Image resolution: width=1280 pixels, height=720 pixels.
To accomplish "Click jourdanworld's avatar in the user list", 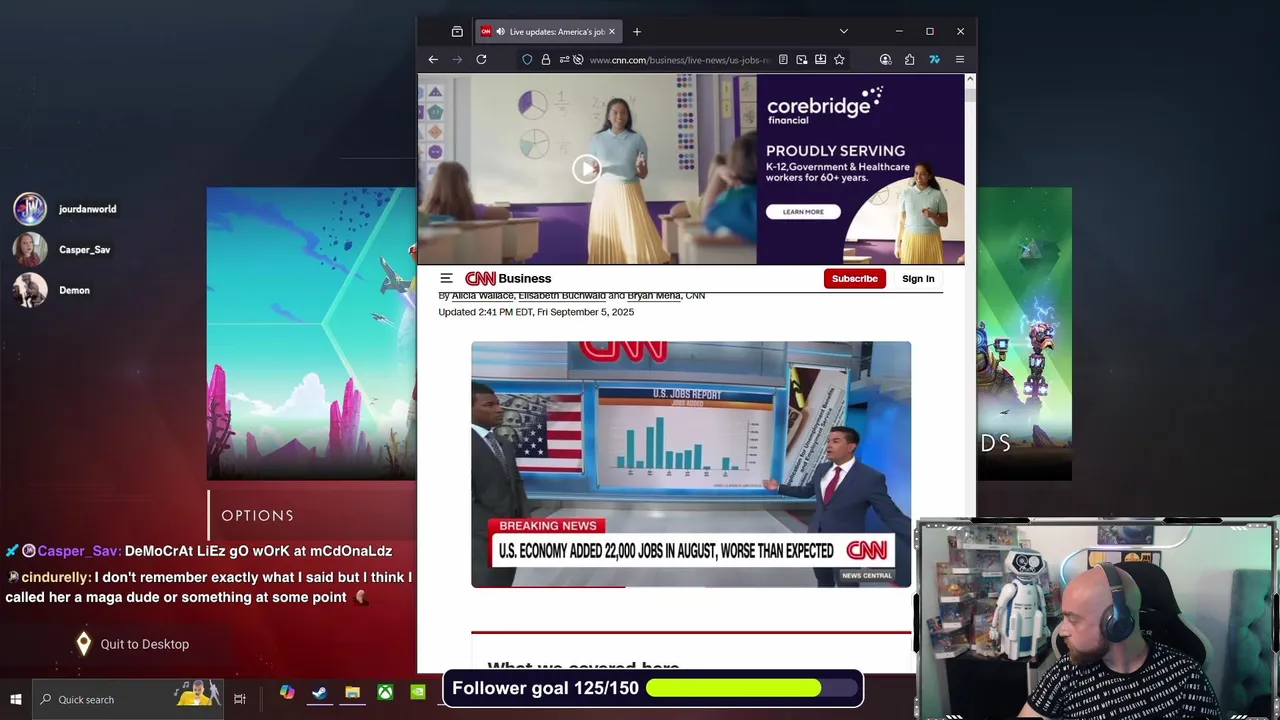I will click(x=30, y=209).
